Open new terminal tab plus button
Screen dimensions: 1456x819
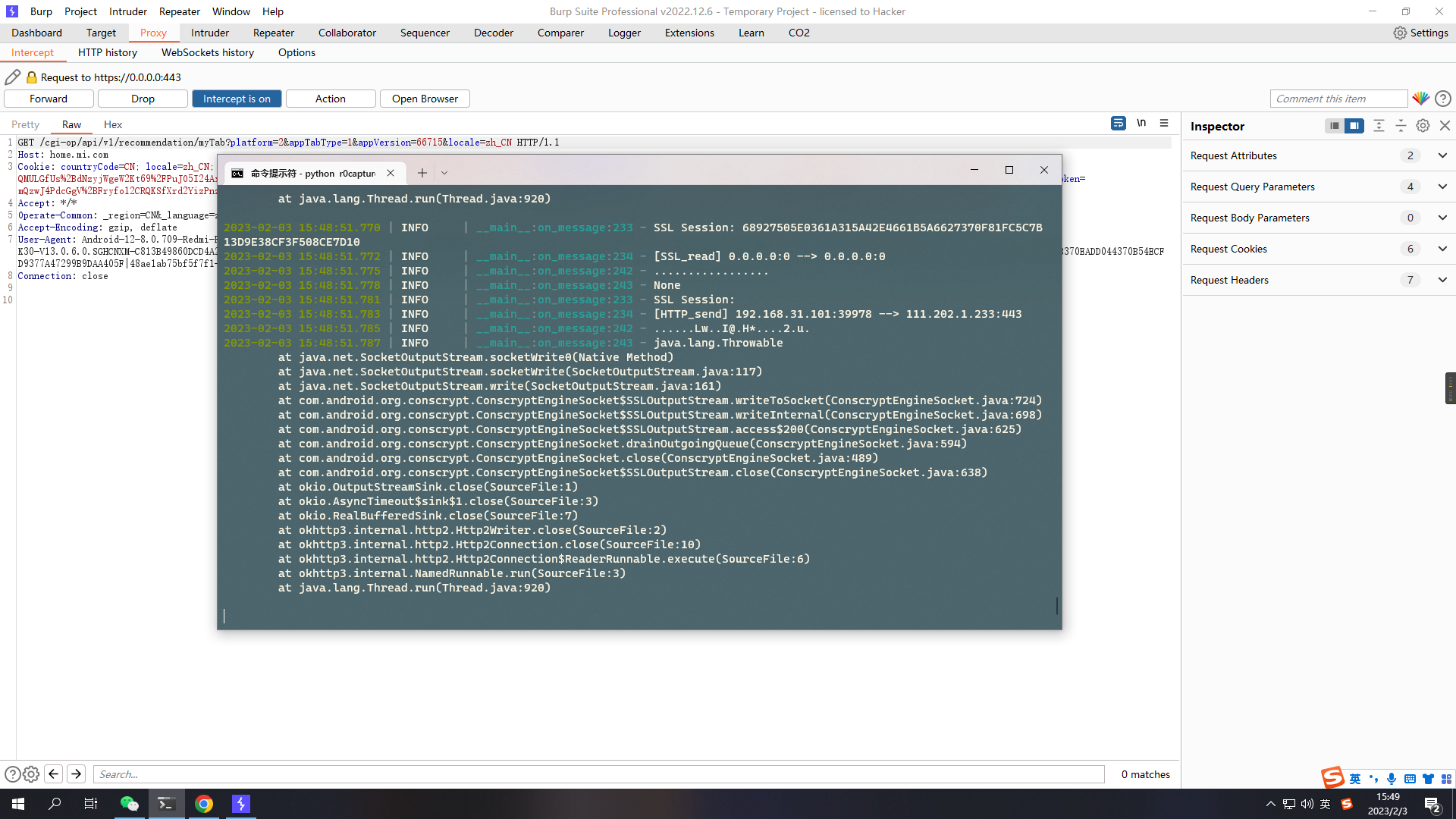(x=422, y=173)
